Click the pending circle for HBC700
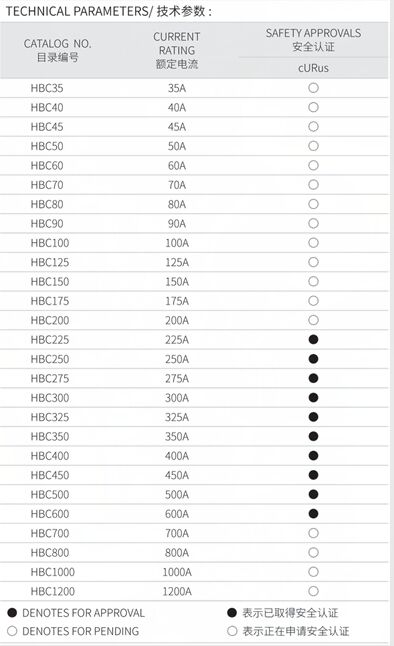This screenshot has width=394, height=646. click(x=313, y=533)
